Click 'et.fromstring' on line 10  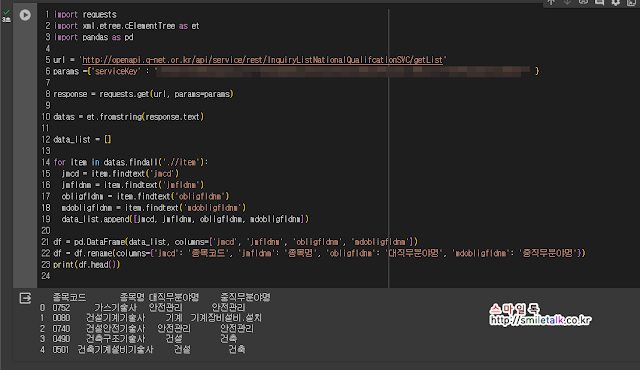click(x=114, y=117)
